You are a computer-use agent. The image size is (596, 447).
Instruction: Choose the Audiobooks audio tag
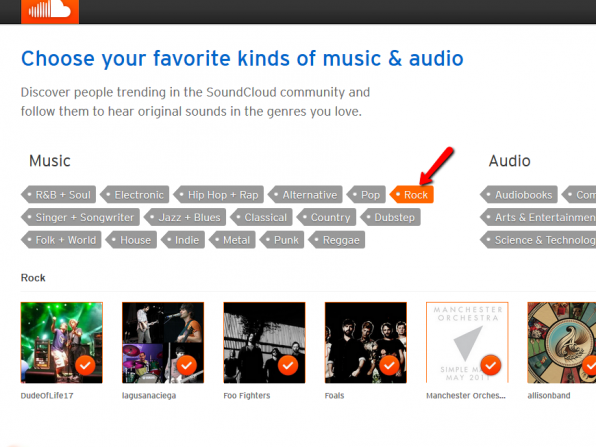click(519, 195)
